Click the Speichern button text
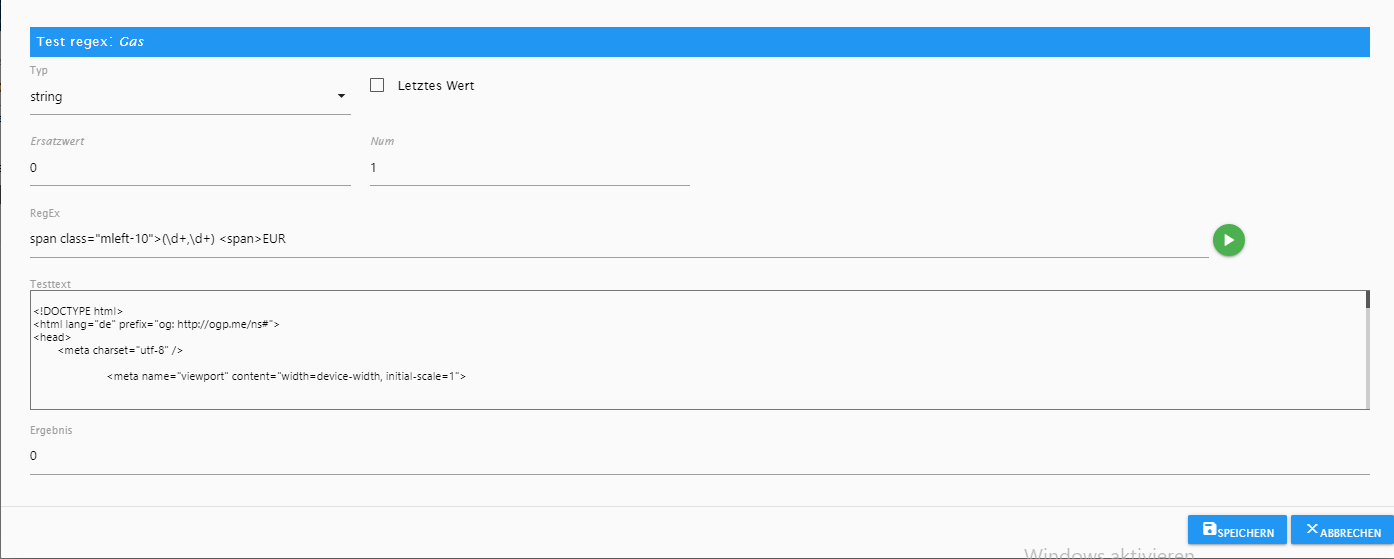This screenshot has width=1394, height=559. point(1246,533)
